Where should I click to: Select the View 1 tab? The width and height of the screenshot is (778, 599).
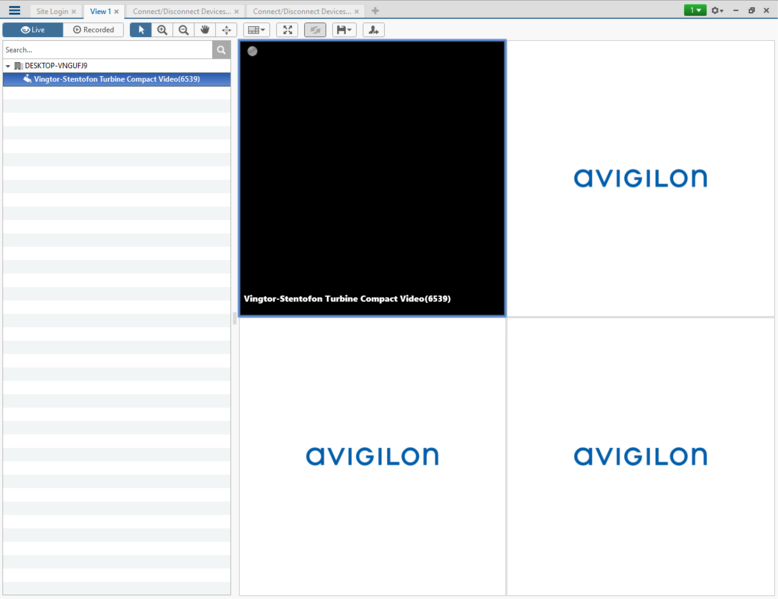100,11
